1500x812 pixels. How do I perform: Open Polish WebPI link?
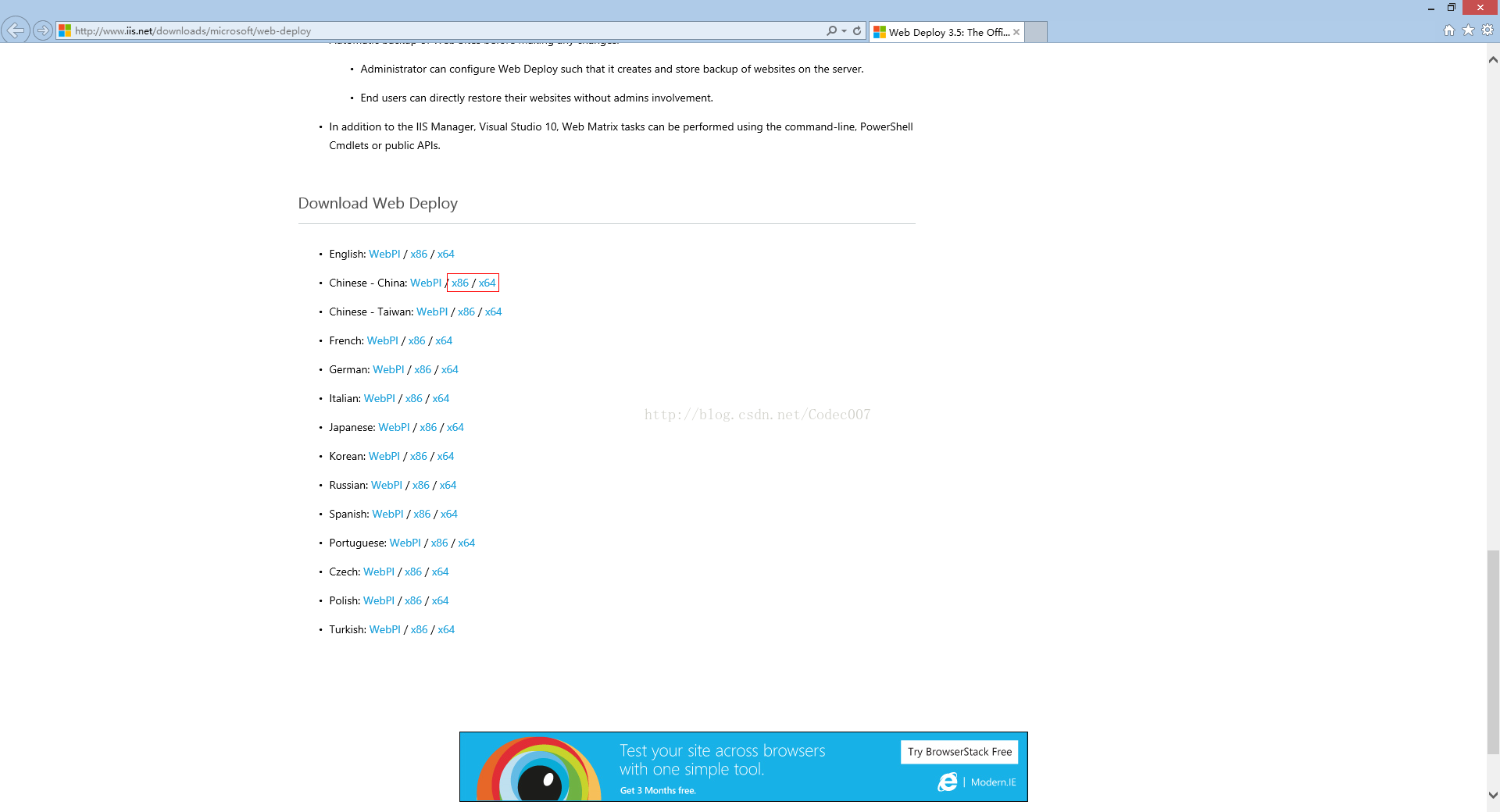click(379, 600)
